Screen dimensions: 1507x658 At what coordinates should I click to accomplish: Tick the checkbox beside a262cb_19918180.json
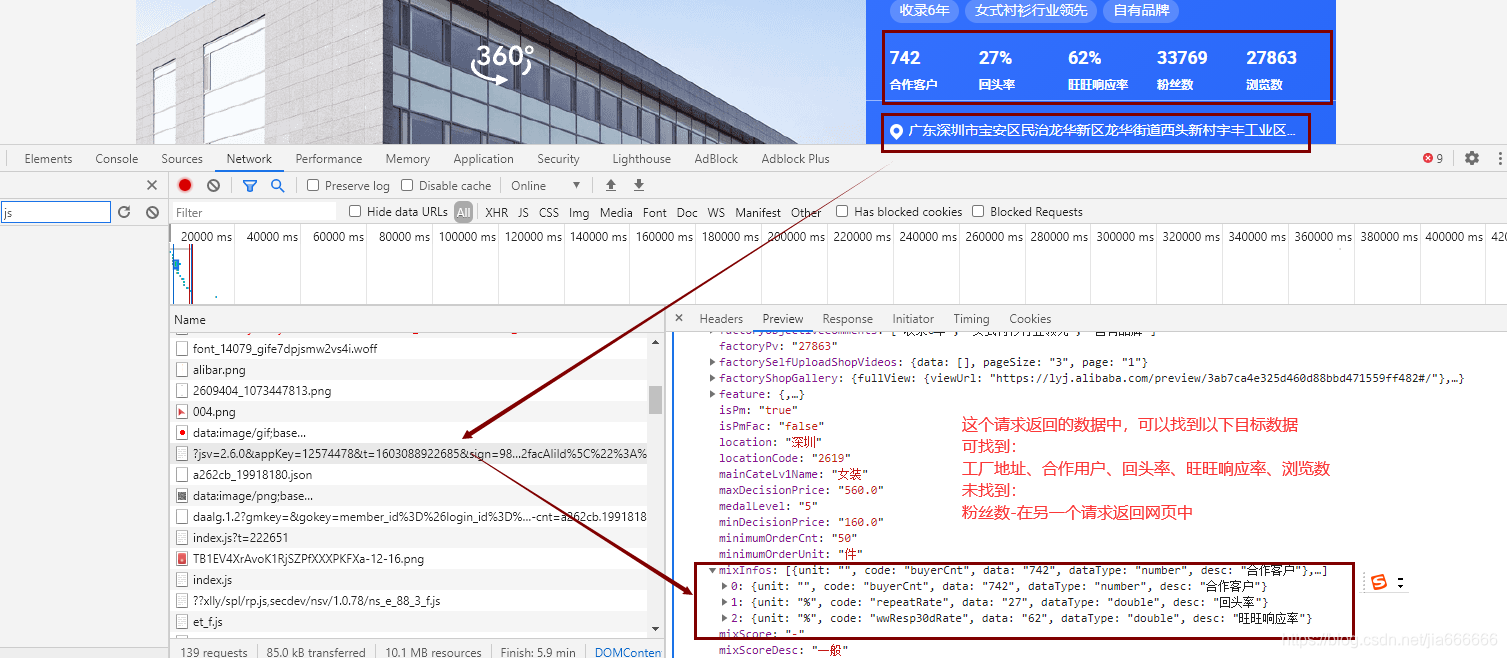tap(182, 475)
